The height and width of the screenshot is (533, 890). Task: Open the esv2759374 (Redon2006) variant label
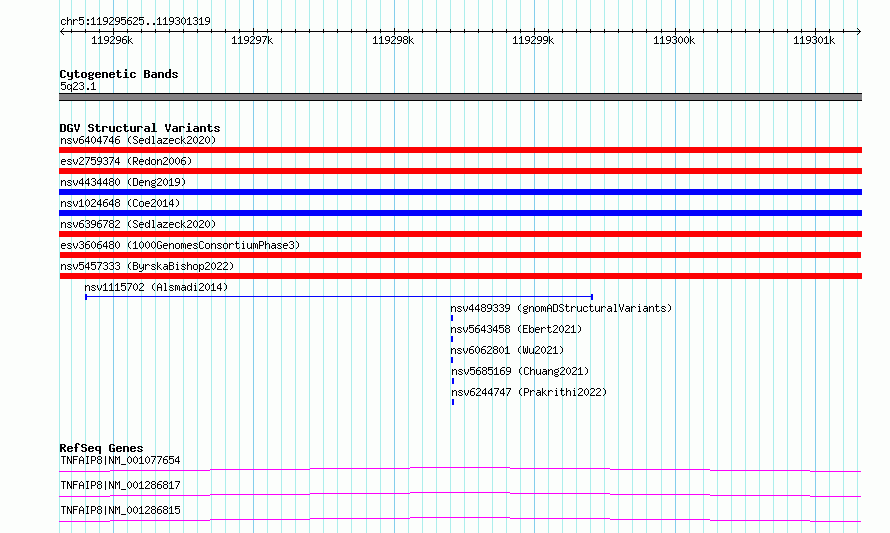pos(126,161)
